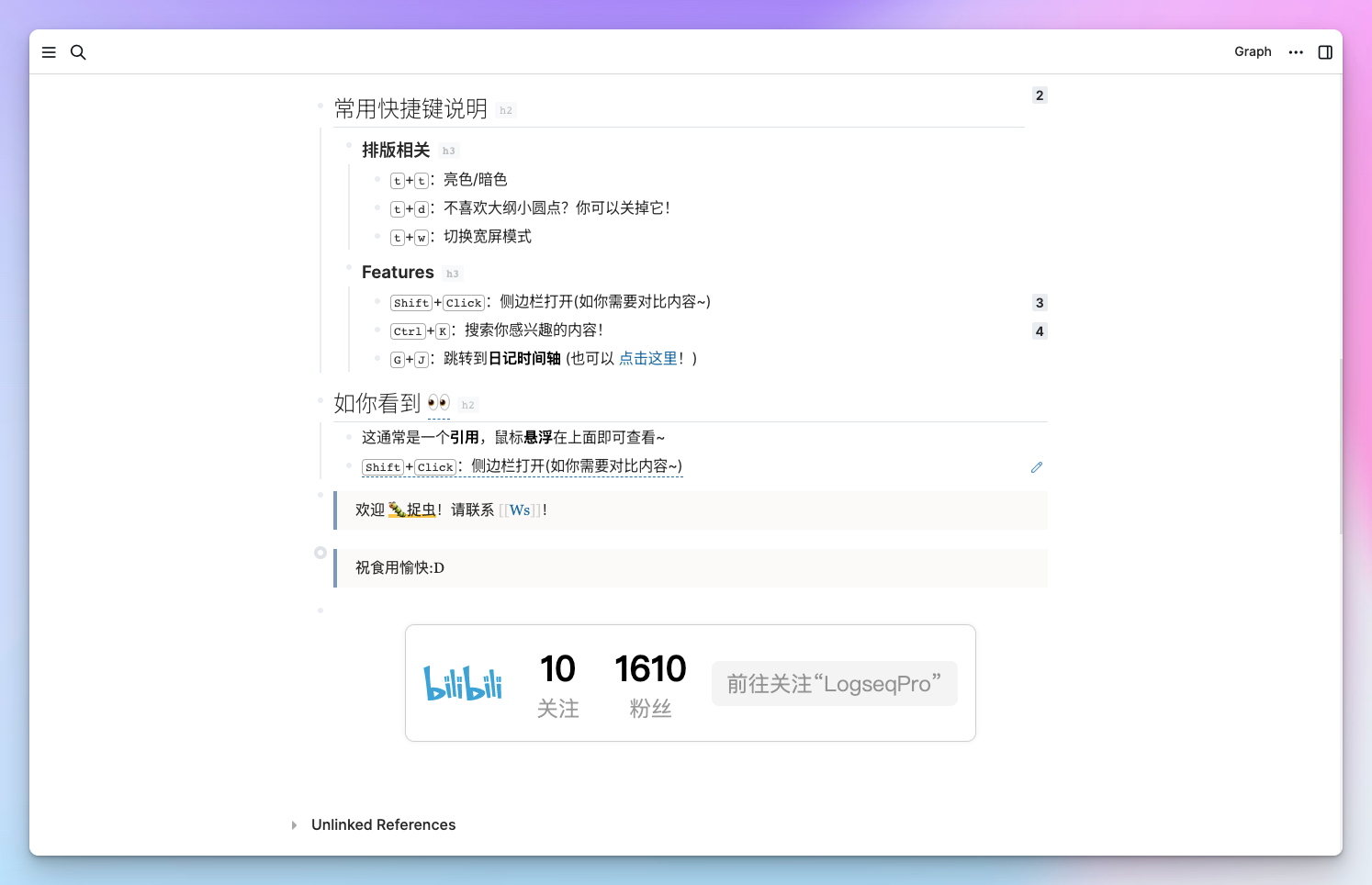1372x885 pixels.
Task: Click the bullet dot beside 排版相关
Action: point(348,144)
